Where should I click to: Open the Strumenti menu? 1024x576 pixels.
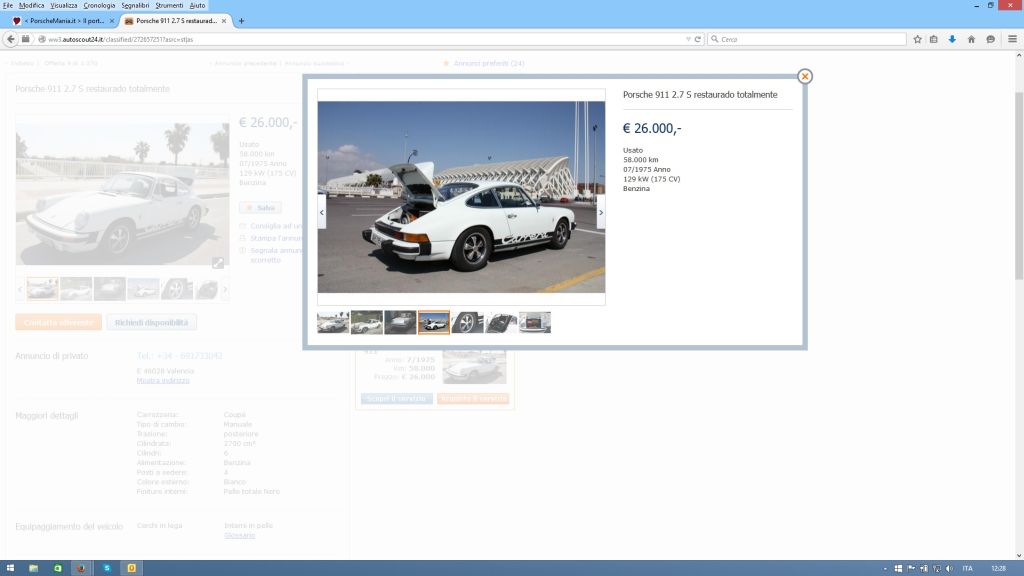click(x=169, y=5)
